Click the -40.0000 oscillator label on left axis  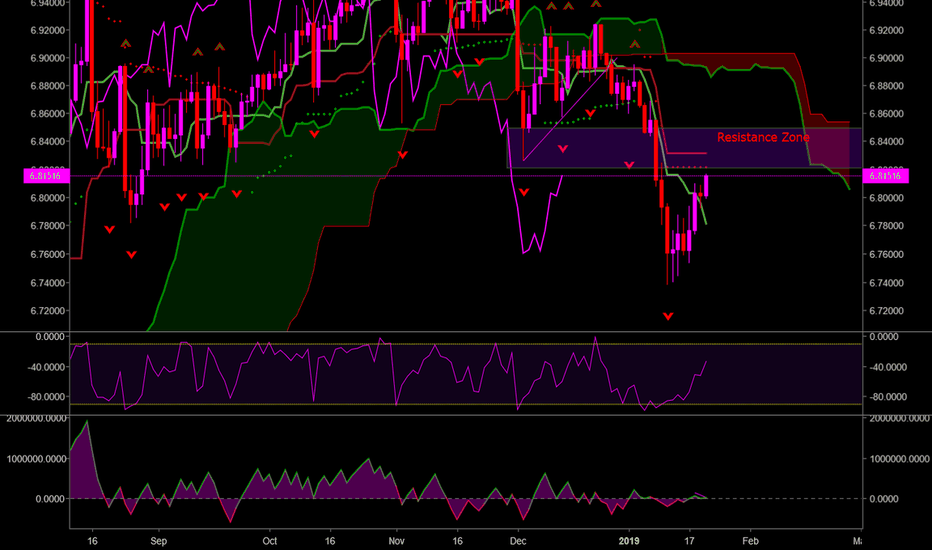coord(46,367)
